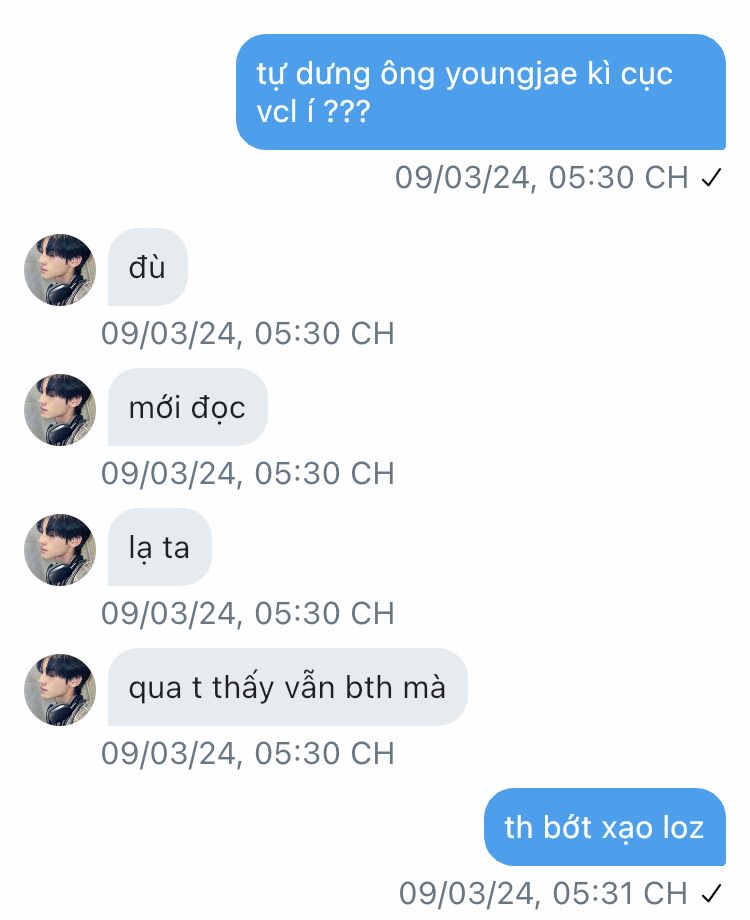750x920 pixels.
Task: Tap the avatar beside the 'lạ ta' message
Action: pyautogui.click(x=60, y=550)
